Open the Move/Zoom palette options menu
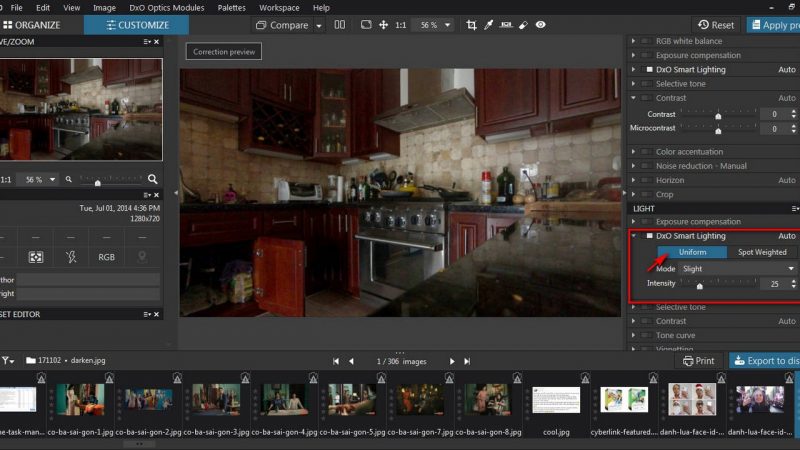Screen dimensions: 800x450 pos(147,42)
